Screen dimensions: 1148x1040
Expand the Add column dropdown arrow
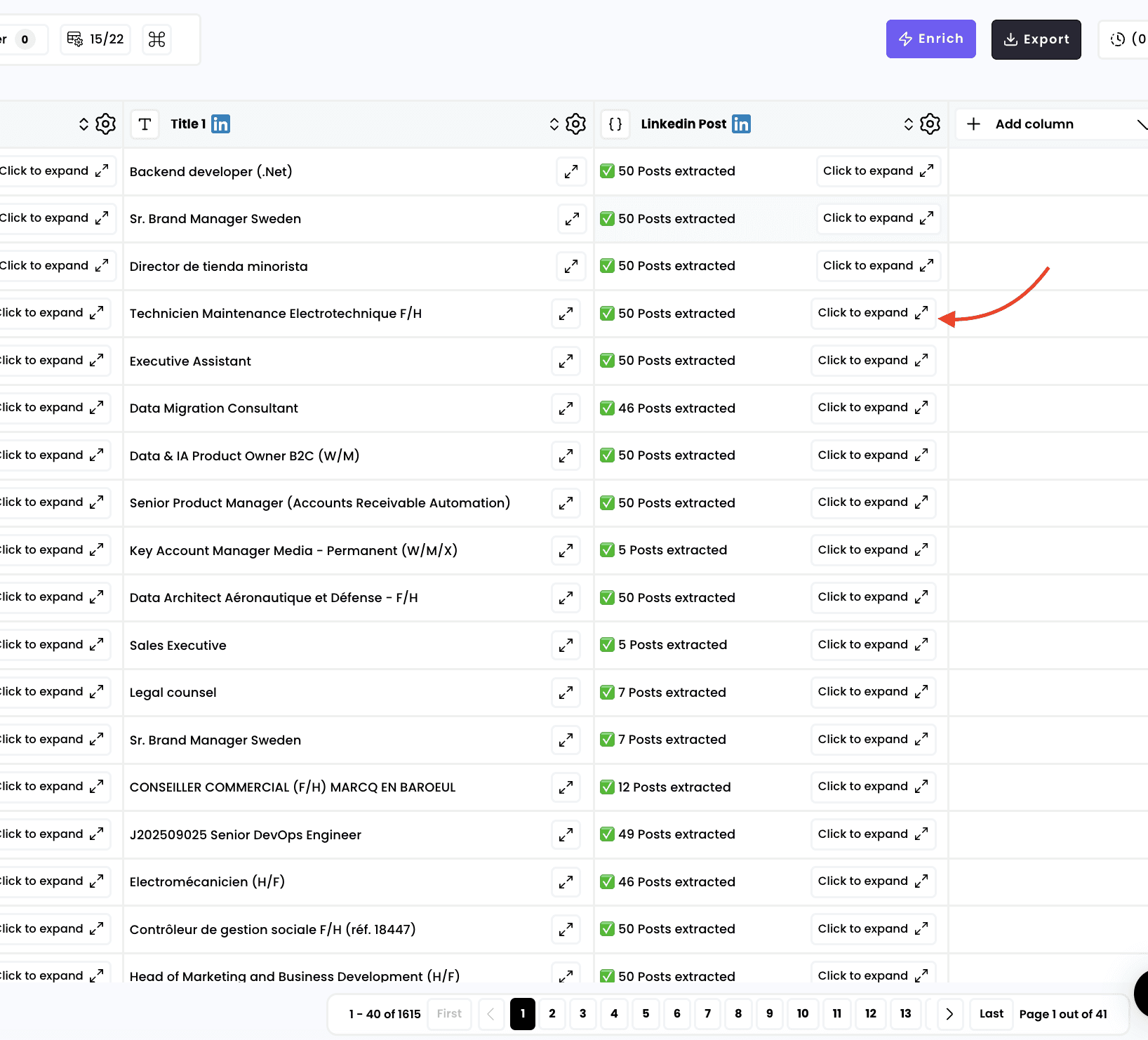(1142, 125)
